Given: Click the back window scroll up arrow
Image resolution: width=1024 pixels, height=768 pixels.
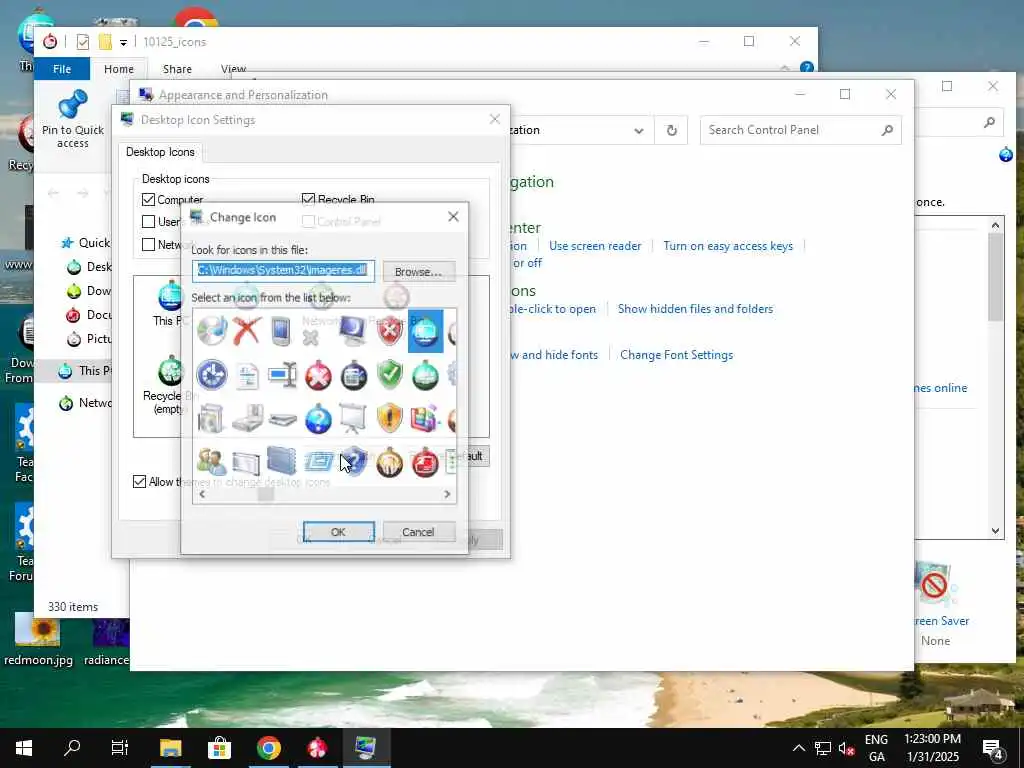Looking at the screenshot, I should [x=995, y=225].
